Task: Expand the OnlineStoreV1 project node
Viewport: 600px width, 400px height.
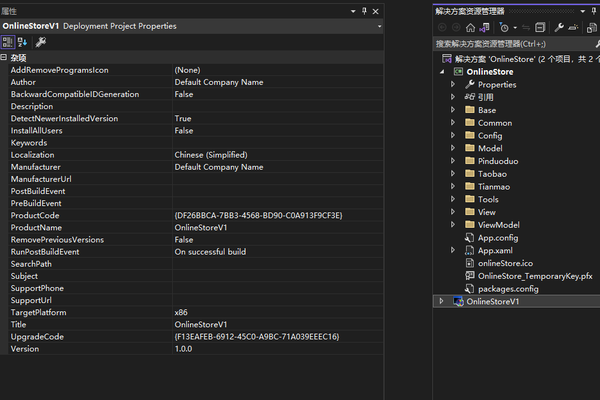Action: tap(441, 301)
